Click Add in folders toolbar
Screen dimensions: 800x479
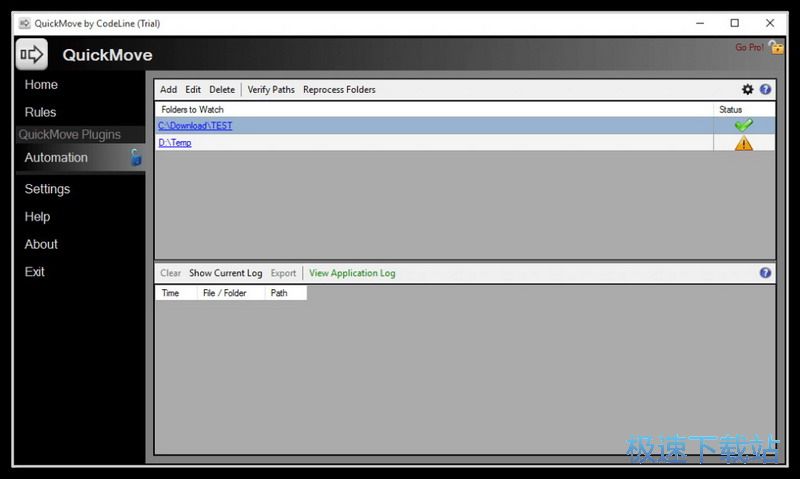[168, 90]
